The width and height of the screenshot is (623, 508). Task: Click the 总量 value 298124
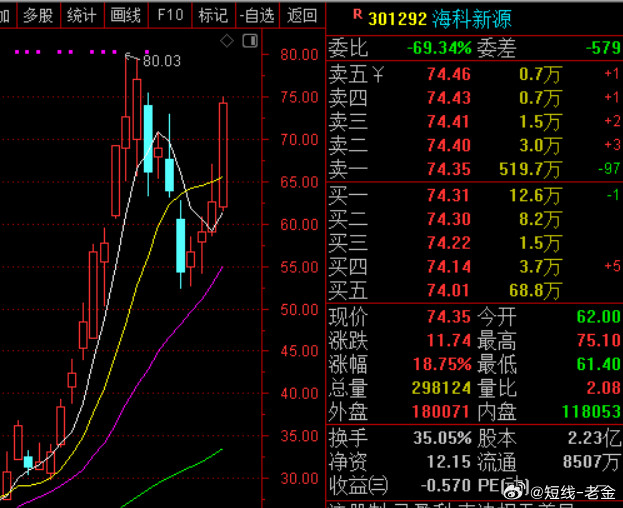coord(441,388)
